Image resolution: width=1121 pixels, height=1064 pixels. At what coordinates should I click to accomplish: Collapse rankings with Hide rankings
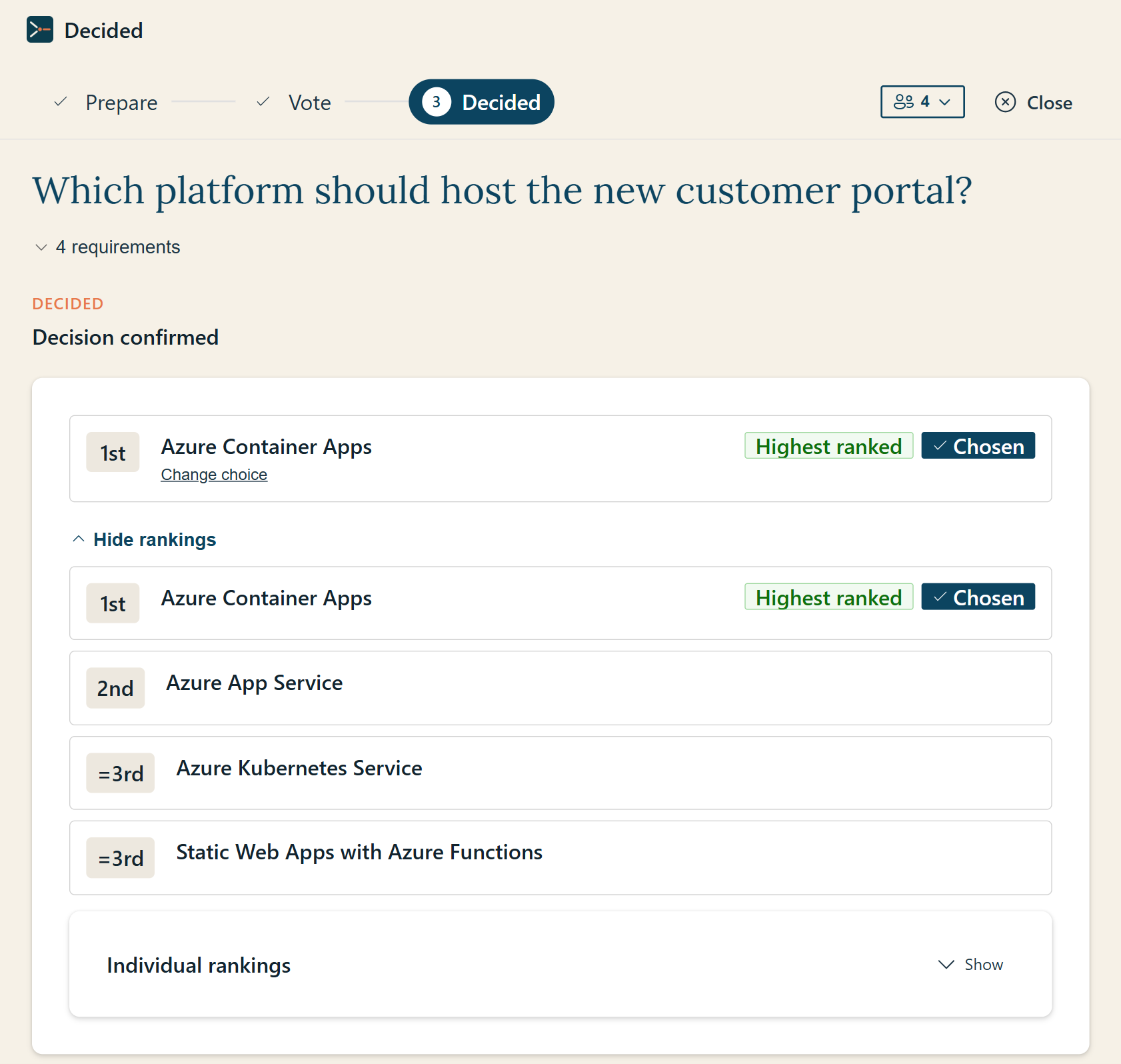coord(144,539)
